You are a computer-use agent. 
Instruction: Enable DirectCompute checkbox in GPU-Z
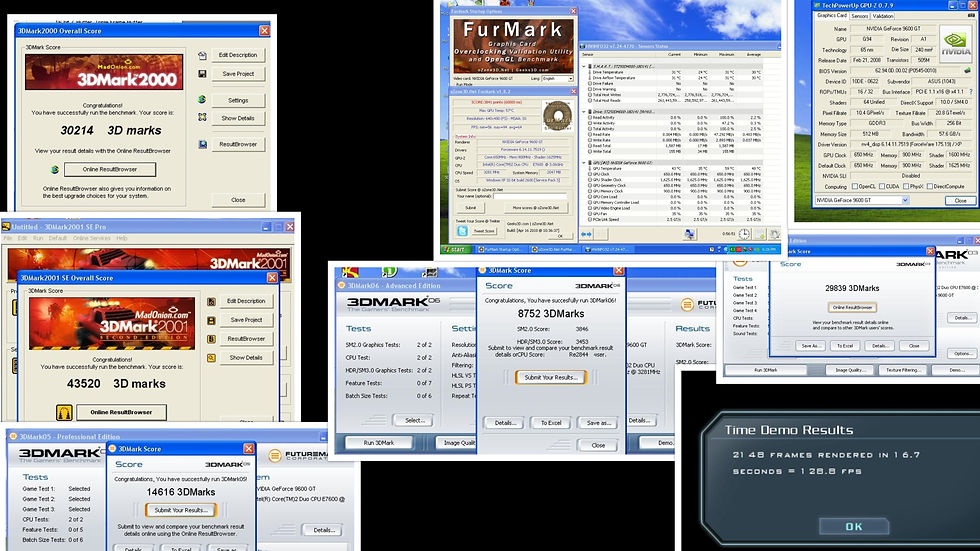[x=930, y=186]
